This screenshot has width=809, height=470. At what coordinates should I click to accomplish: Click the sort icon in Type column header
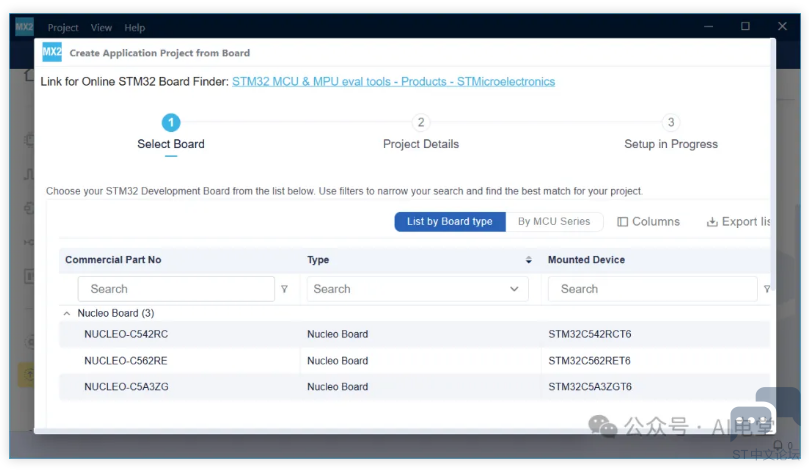(529, 260)
